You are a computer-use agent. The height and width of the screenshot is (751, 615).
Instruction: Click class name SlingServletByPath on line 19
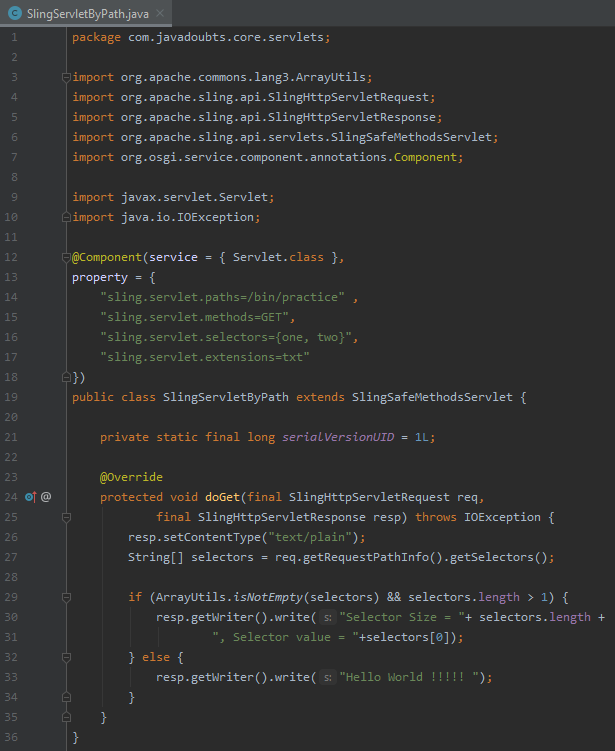point(226,398)
